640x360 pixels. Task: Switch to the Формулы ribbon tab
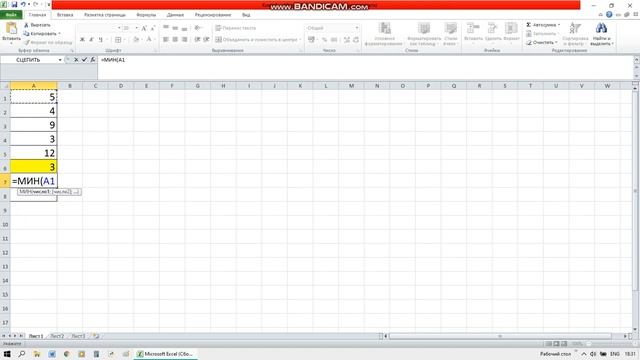[x=146, y=15]
